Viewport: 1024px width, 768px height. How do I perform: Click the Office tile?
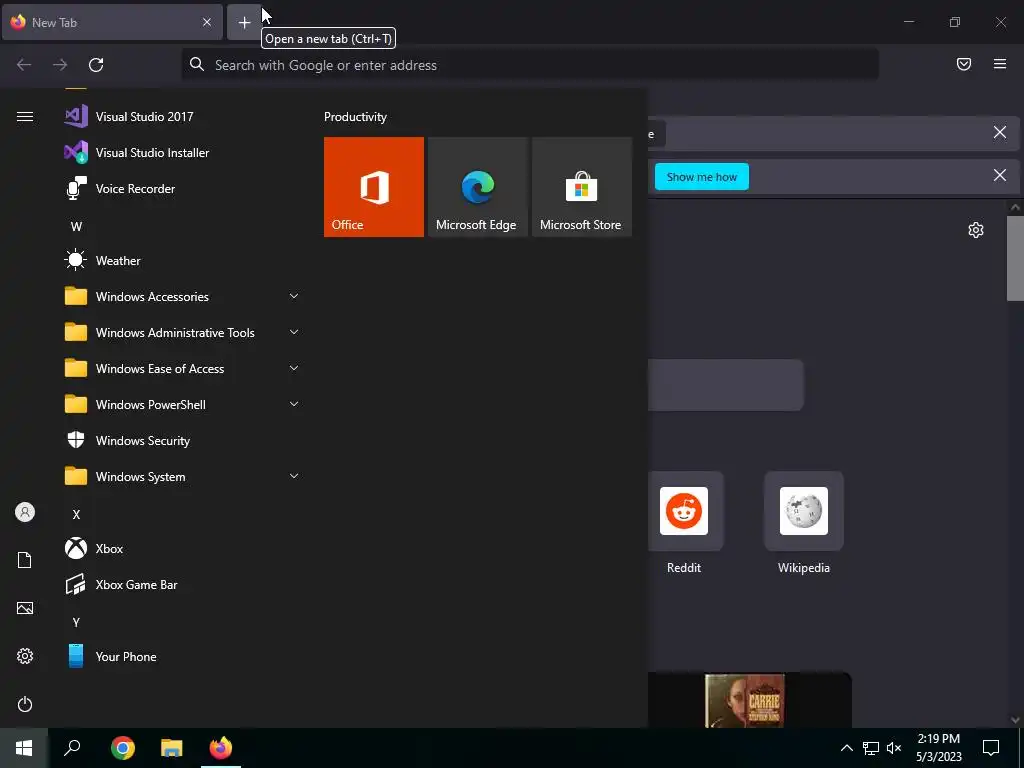point(374,187)
